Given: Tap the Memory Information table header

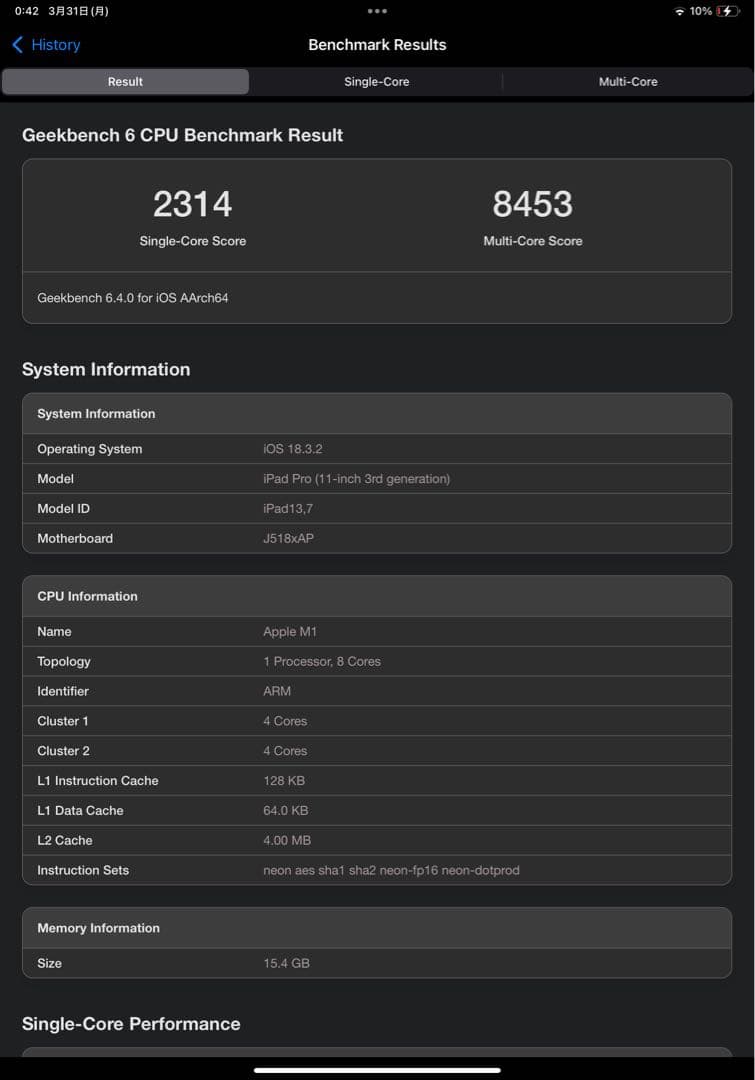Looking at the screenshot, I should tap(377, 928).
